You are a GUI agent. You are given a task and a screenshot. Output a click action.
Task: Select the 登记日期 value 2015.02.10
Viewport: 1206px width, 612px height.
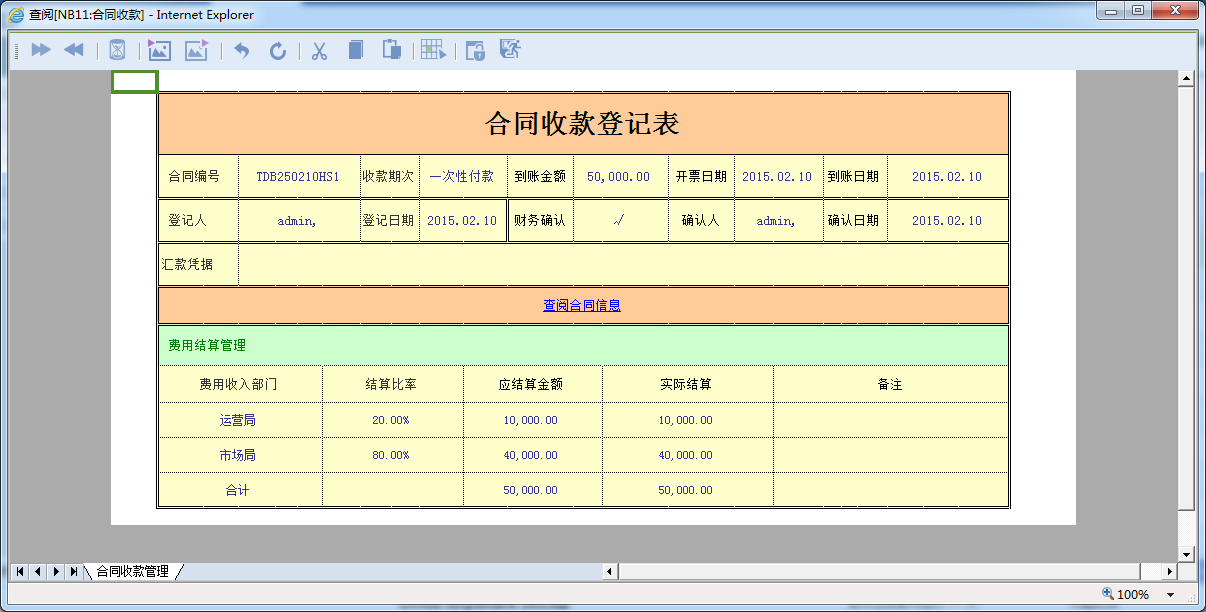tap(462, 221)
